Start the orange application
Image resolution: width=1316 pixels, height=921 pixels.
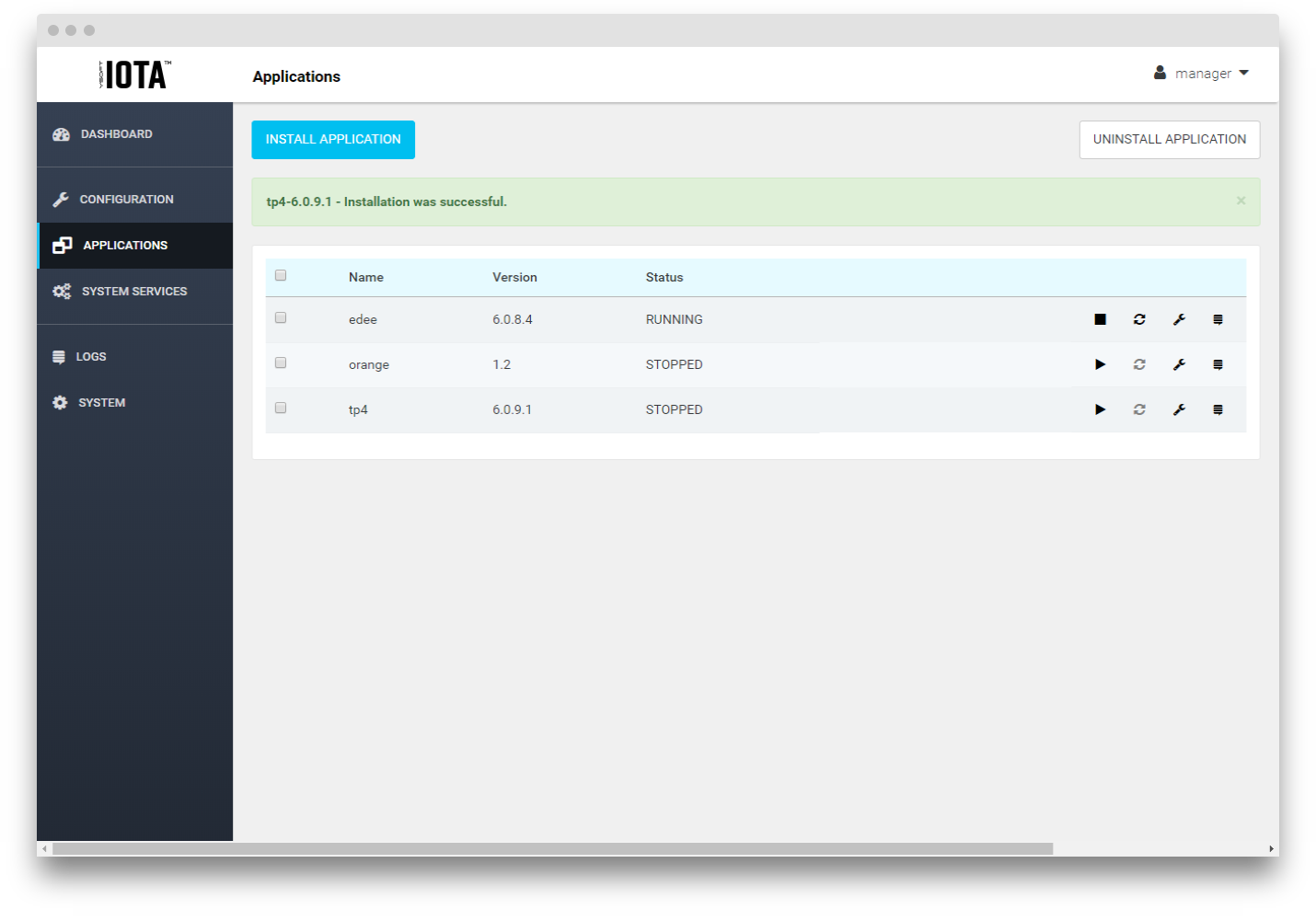(1100, 364)
